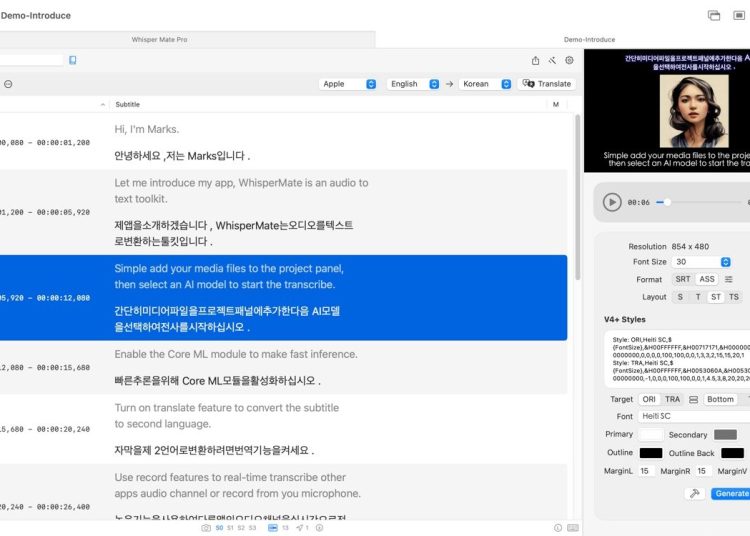Click the Translate button
The image size is (750, 536).
[548, 84]
